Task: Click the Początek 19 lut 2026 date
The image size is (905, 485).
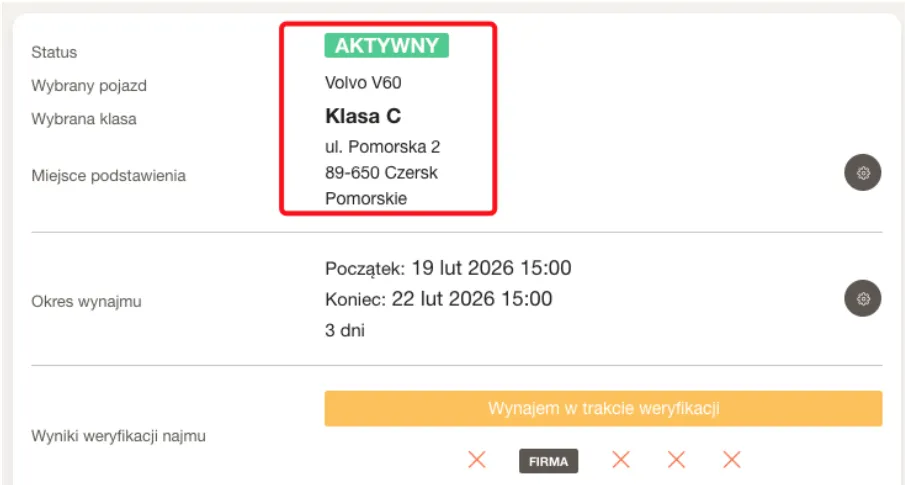Action: 448,268
